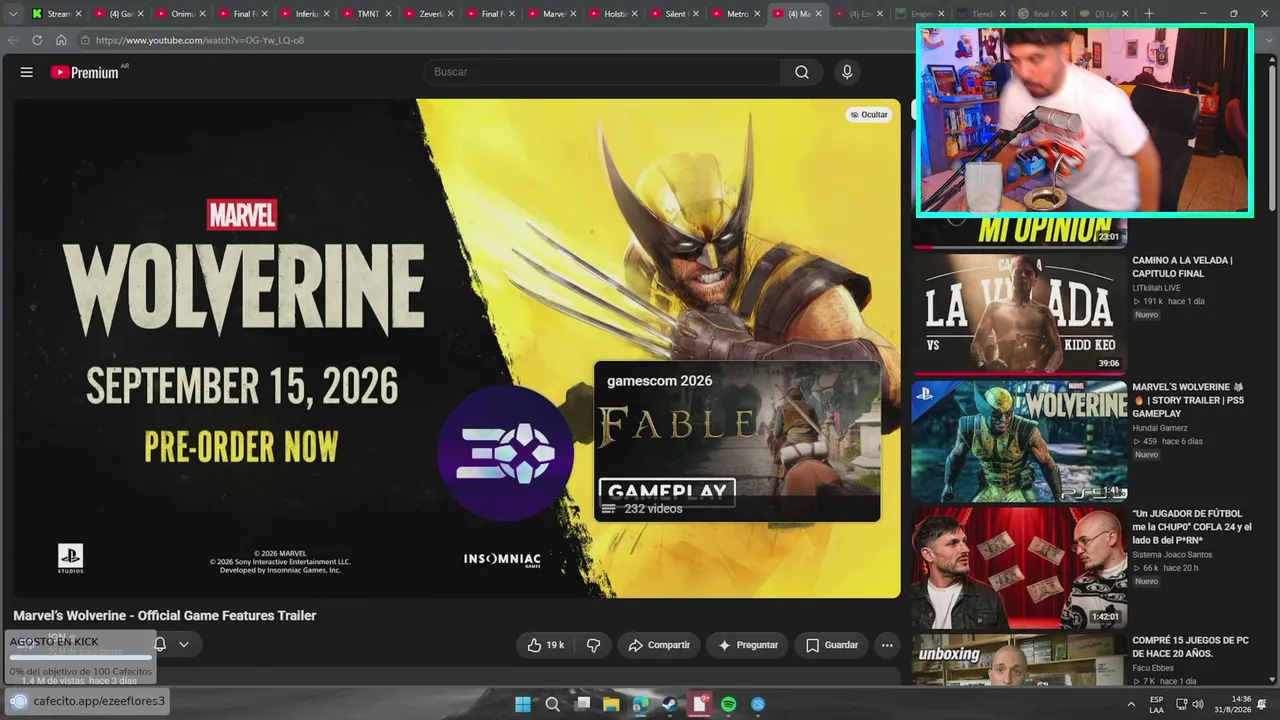Open volume control in system tray

coord(1198,704)
